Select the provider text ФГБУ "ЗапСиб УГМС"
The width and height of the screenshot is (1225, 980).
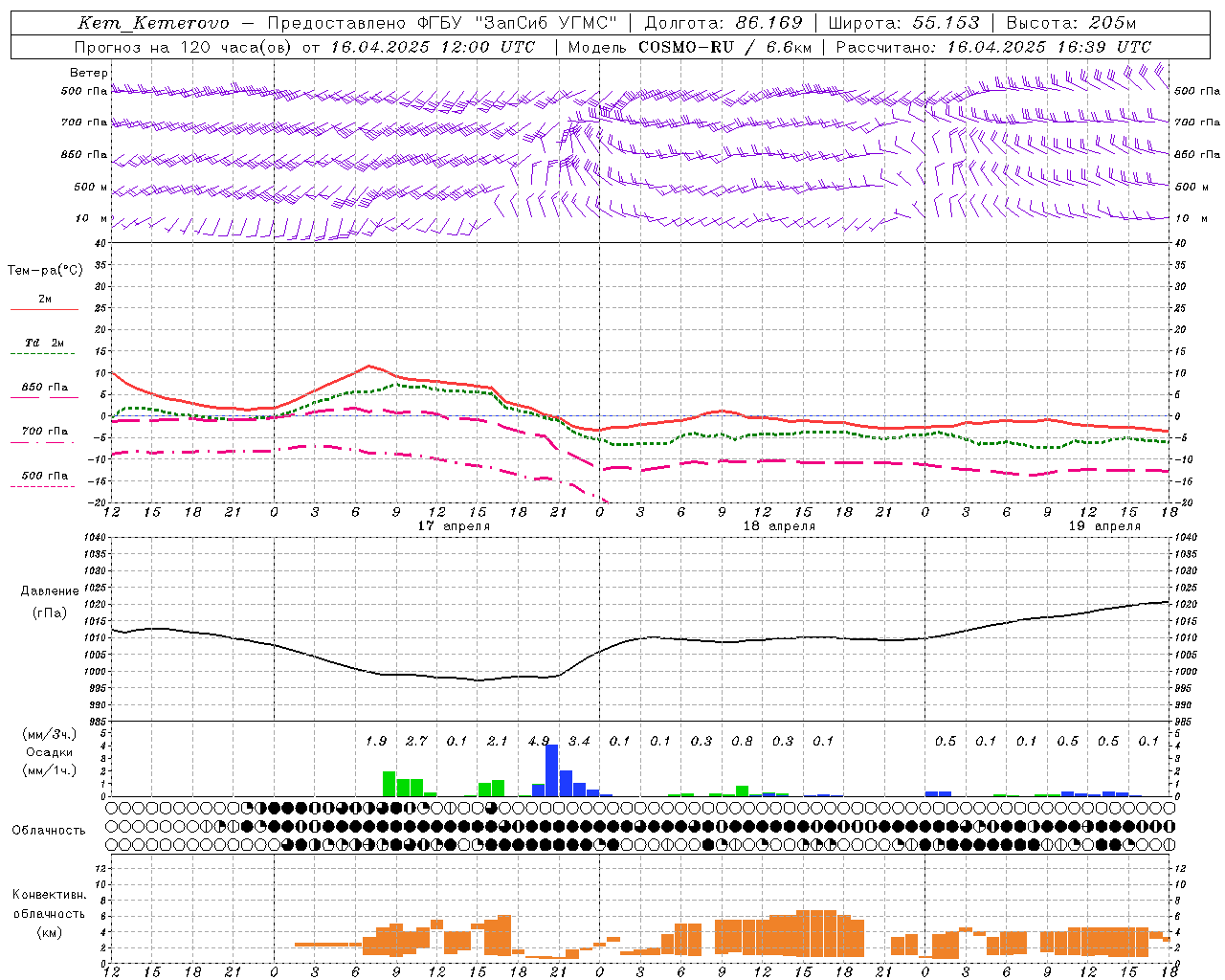pos(517,23)
